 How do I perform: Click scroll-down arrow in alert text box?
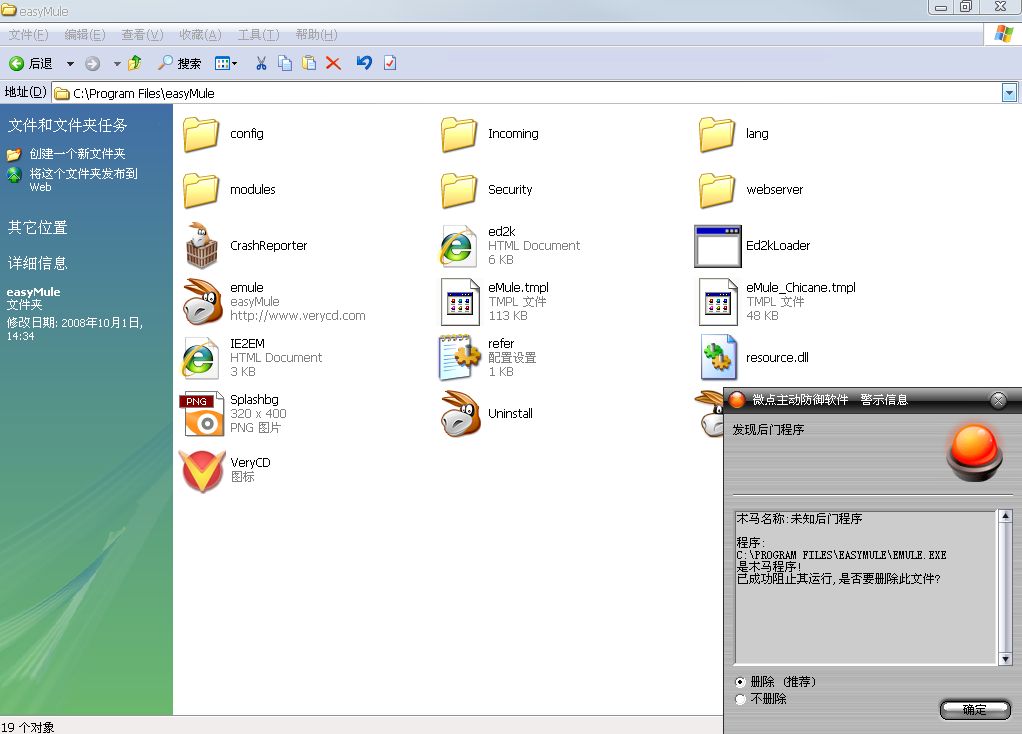tap(1006, 659)
